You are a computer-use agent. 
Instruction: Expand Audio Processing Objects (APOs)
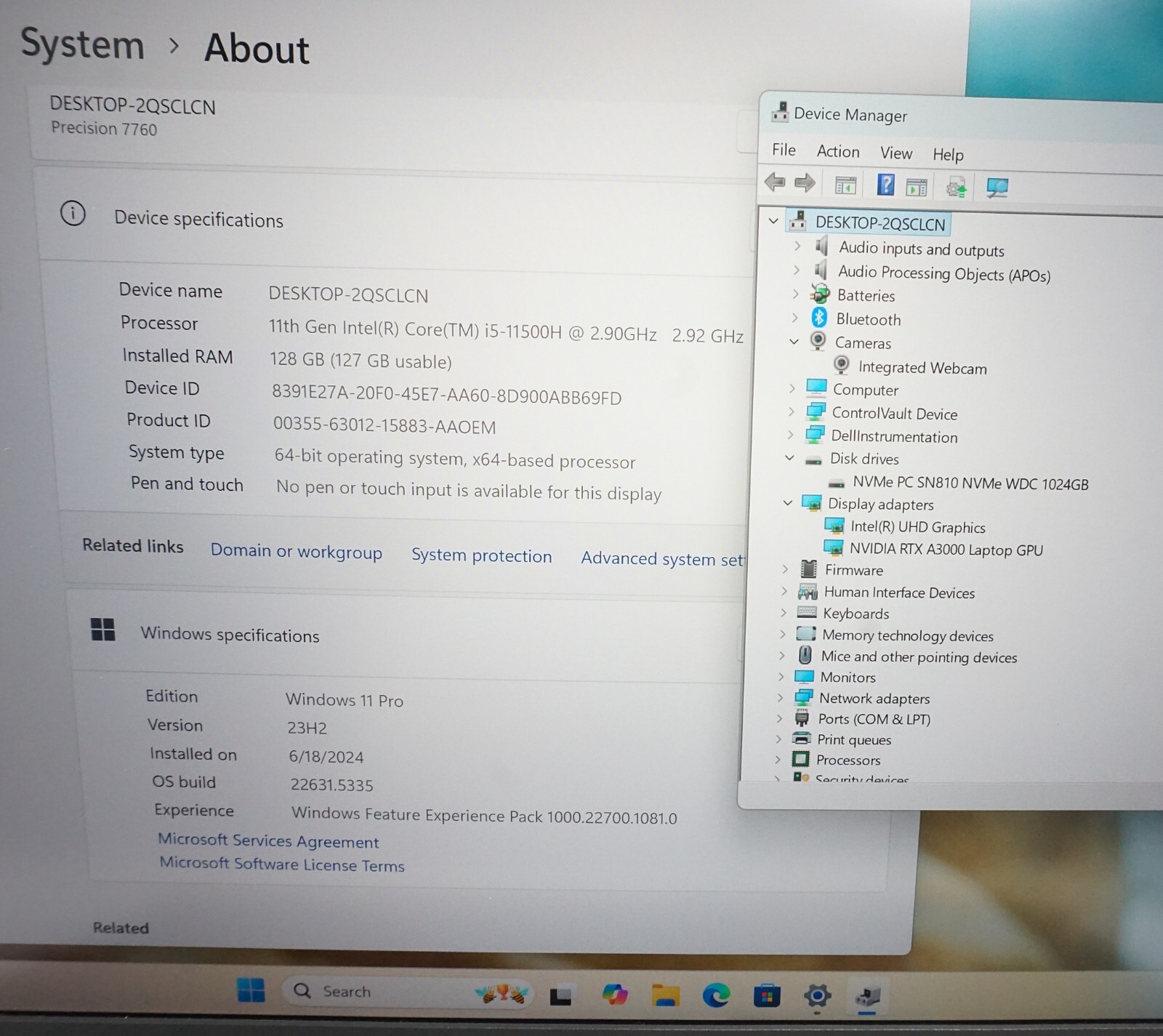tap(796, 270)
